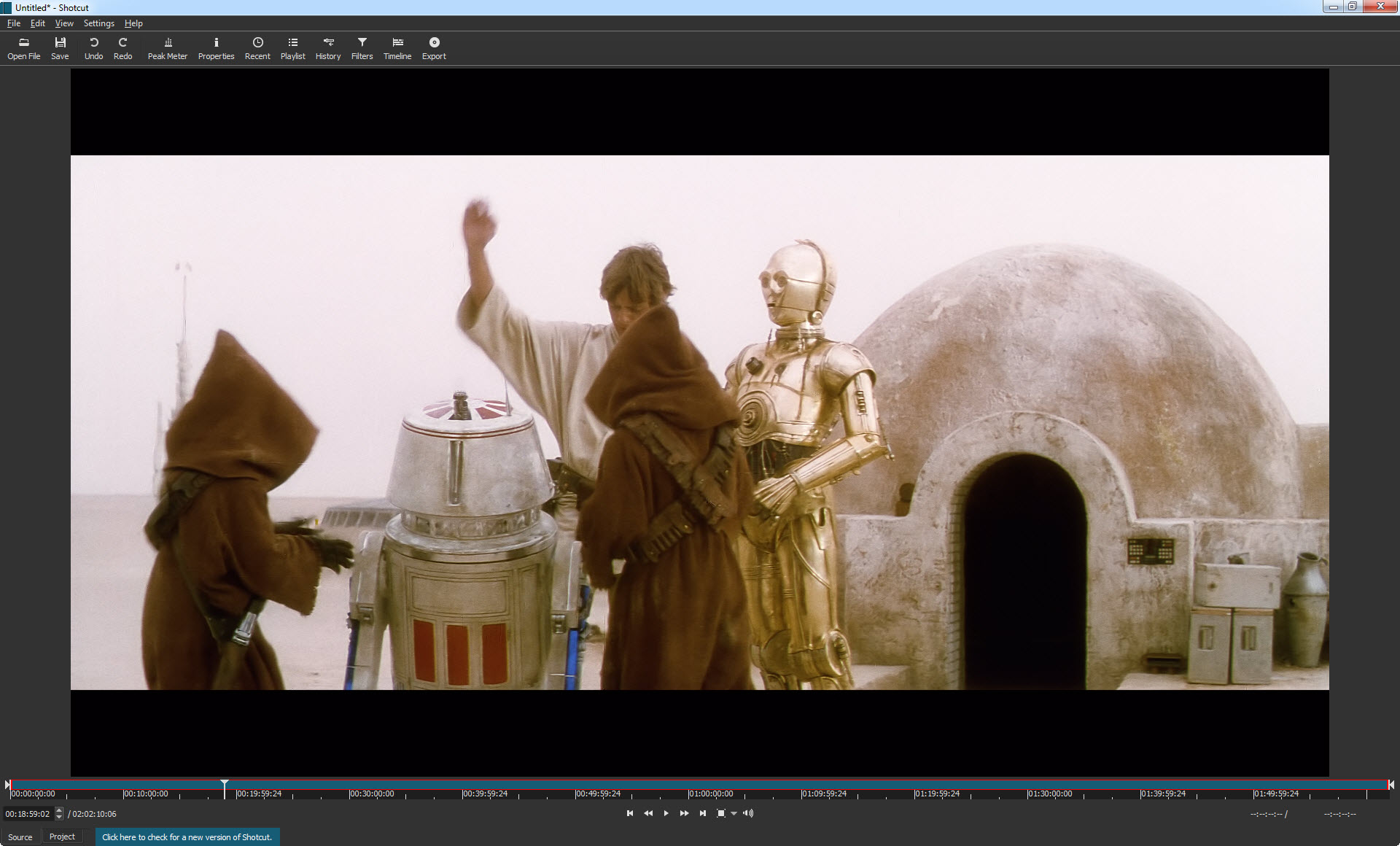Fast forward the video
Image resolution: width=1400 pixels, height=846 pixels.
pyautogui.click(x=684, y=813)
